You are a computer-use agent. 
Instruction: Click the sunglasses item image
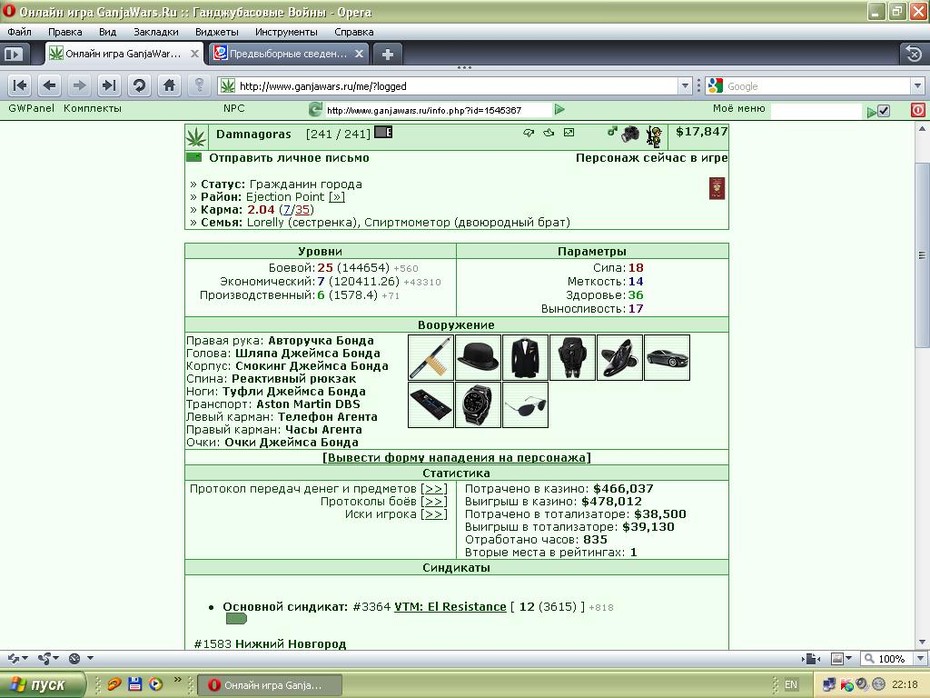[525, 405]
